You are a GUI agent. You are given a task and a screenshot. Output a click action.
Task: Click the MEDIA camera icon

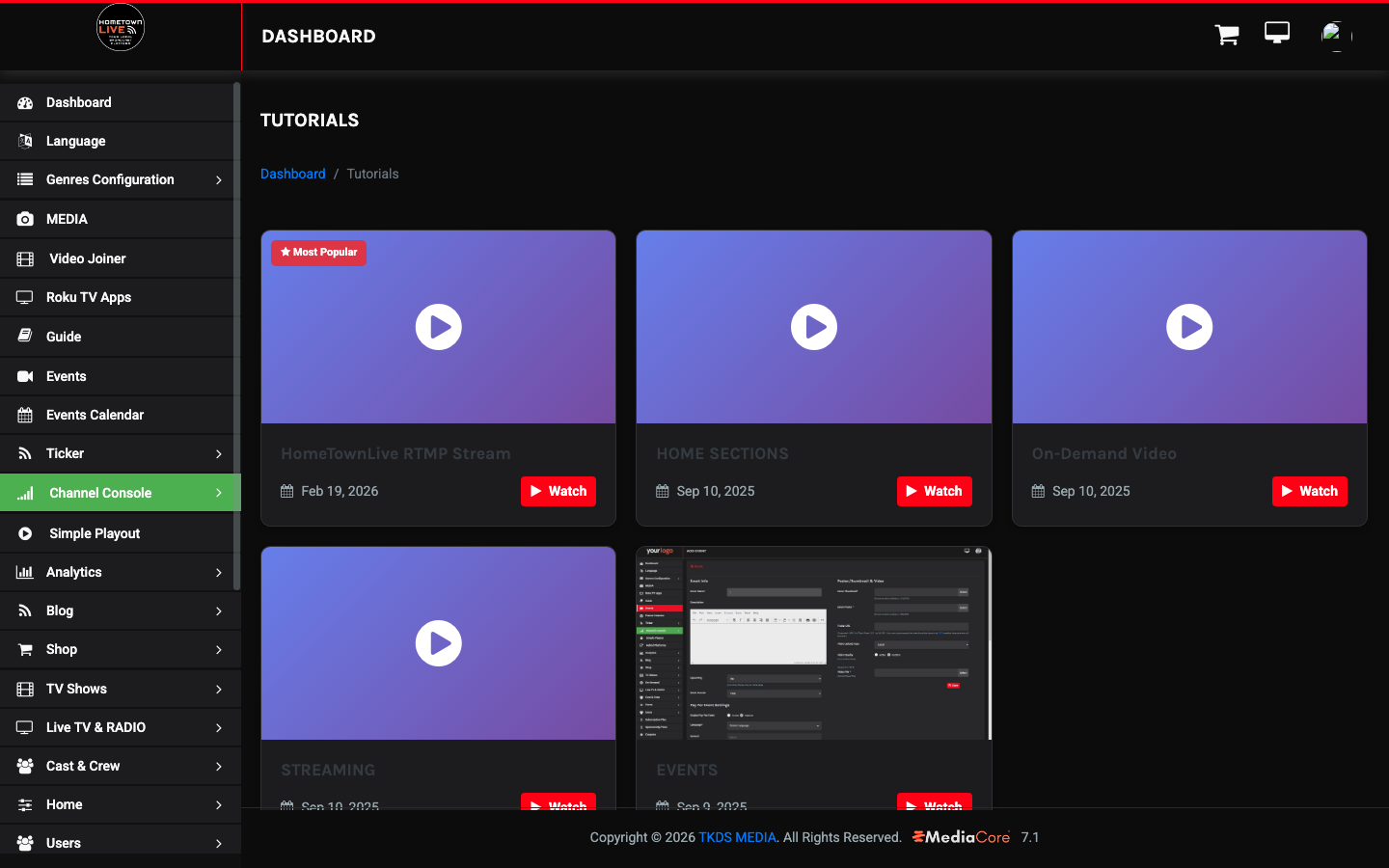point(25,219)
